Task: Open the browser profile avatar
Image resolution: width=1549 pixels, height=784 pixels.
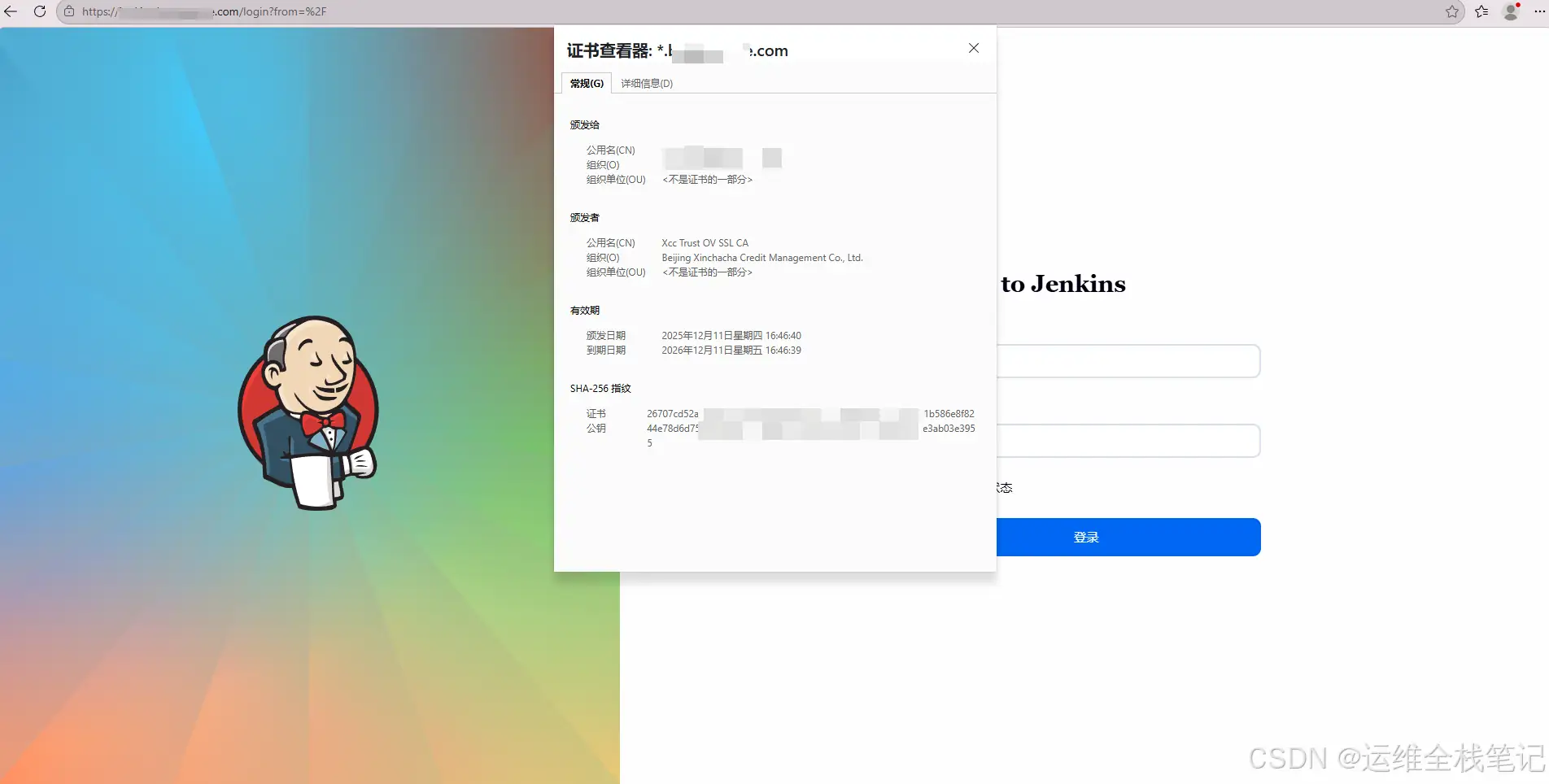Action: click(x=1512, y=11)
